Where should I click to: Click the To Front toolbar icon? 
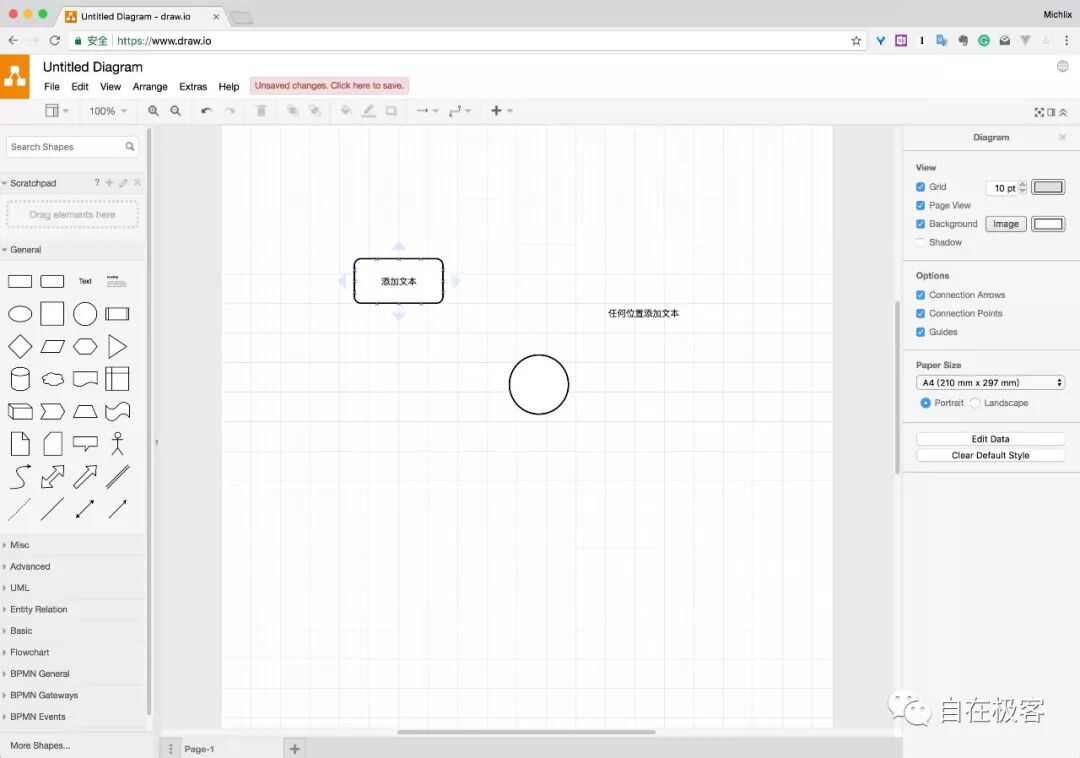(x=293, y=111)
